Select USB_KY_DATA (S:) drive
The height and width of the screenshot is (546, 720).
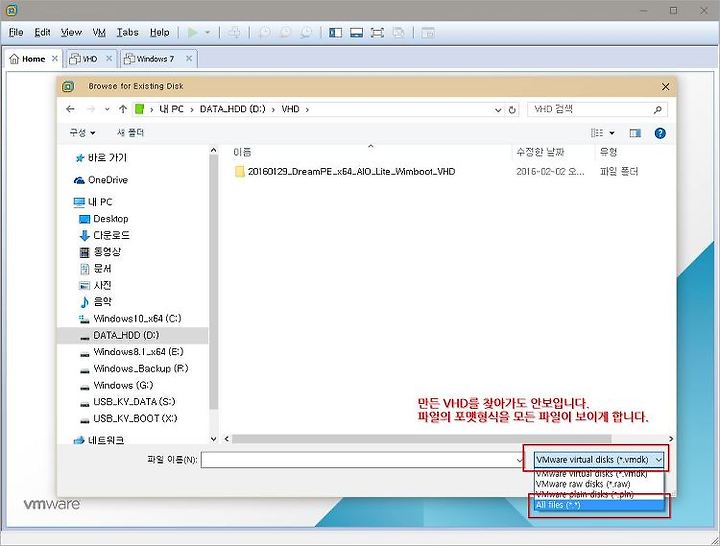128,402
